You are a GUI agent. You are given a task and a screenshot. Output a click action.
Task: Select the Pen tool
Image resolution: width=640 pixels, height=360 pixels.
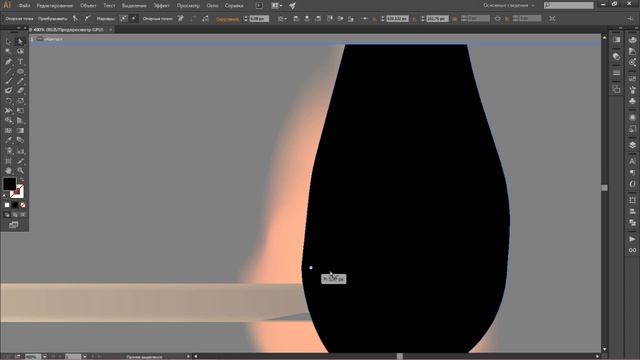tap(9, 62)
